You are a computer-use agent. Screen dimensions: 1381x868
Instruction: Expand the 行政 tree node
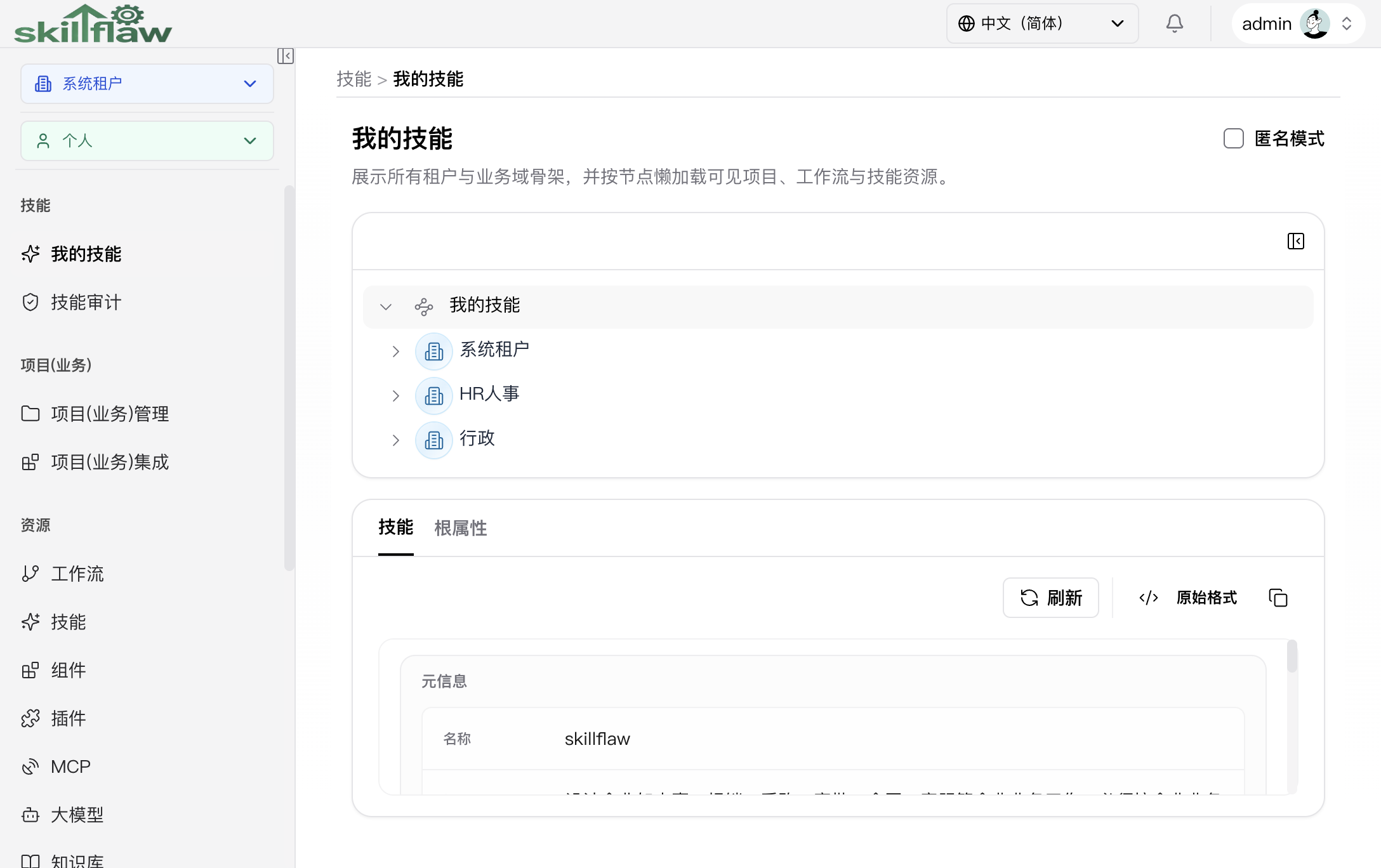click(395, 440)
